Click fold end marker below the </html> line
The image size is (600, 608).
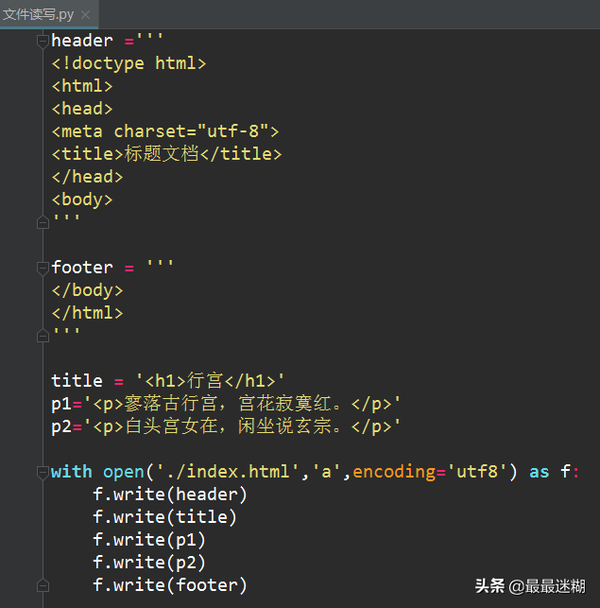[42, 335]
